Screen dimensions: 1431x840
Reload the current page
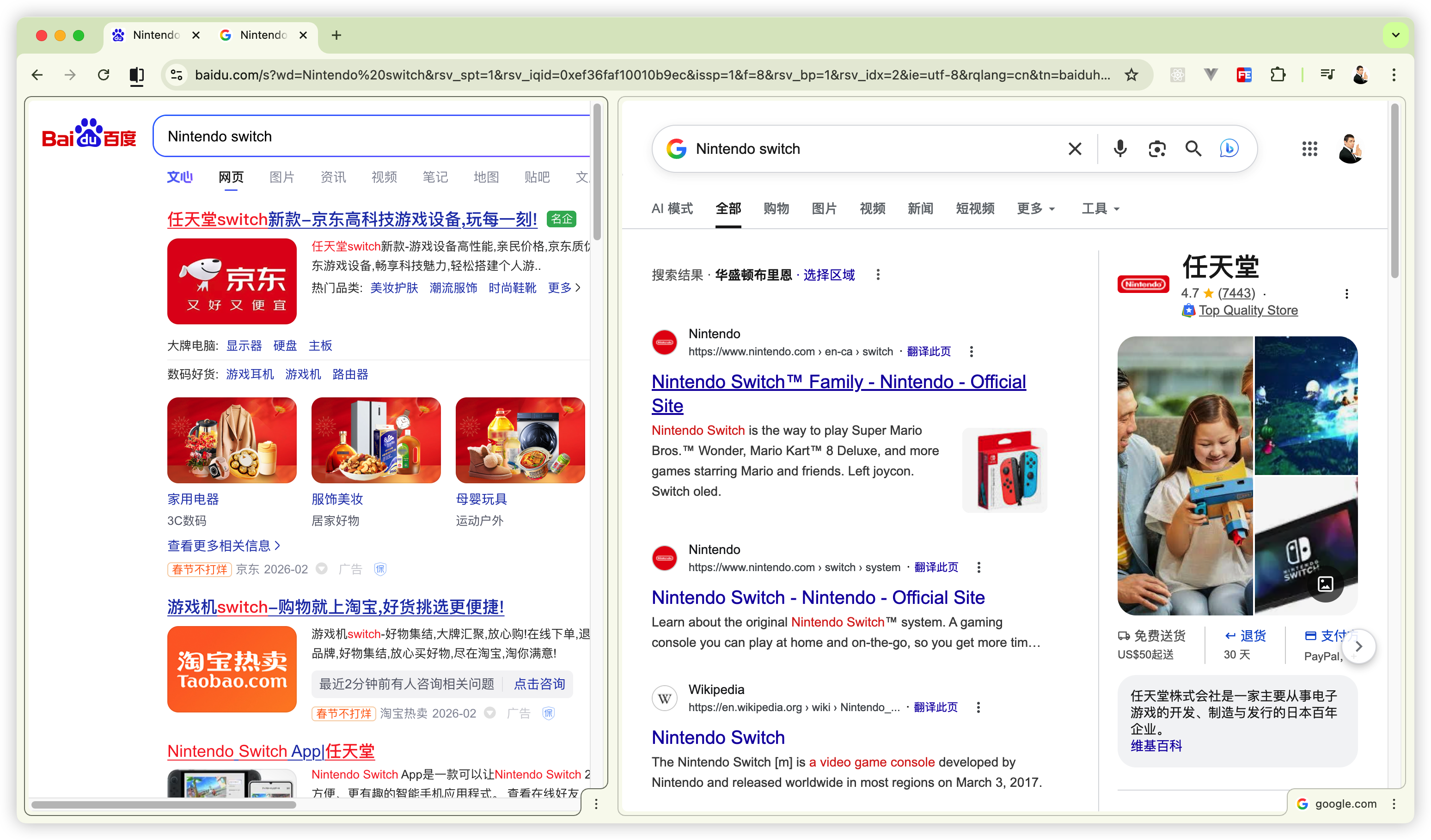coord(104,75)
